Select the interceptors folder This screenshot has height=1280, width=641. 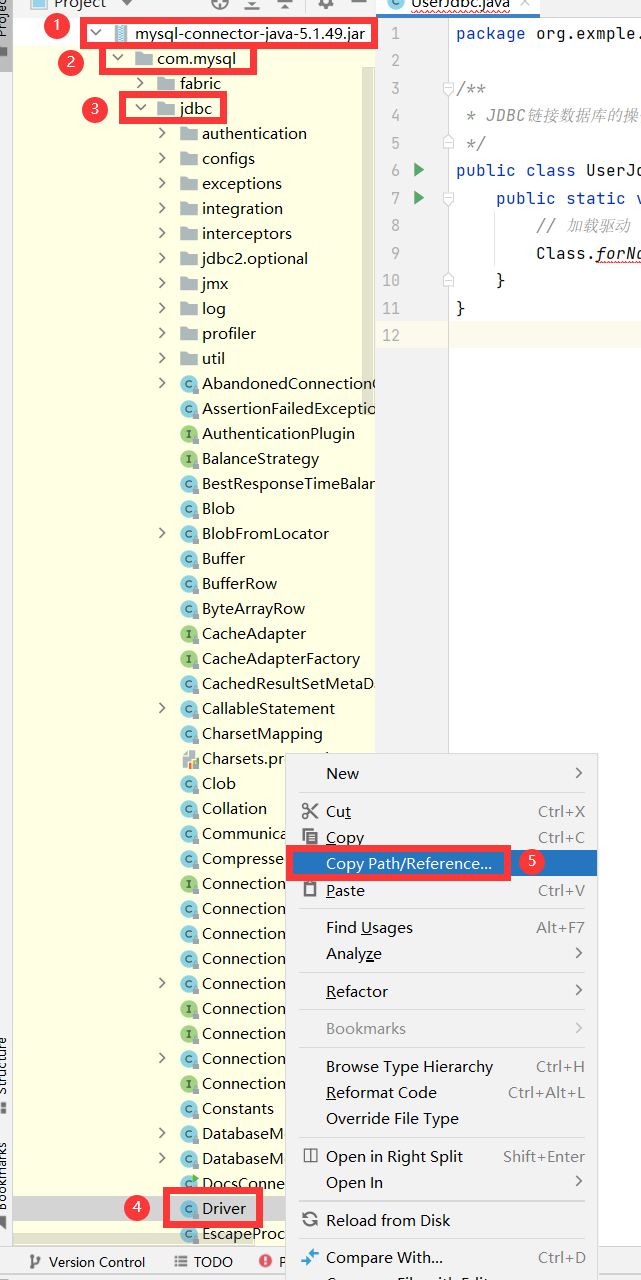tap(247, 233)
